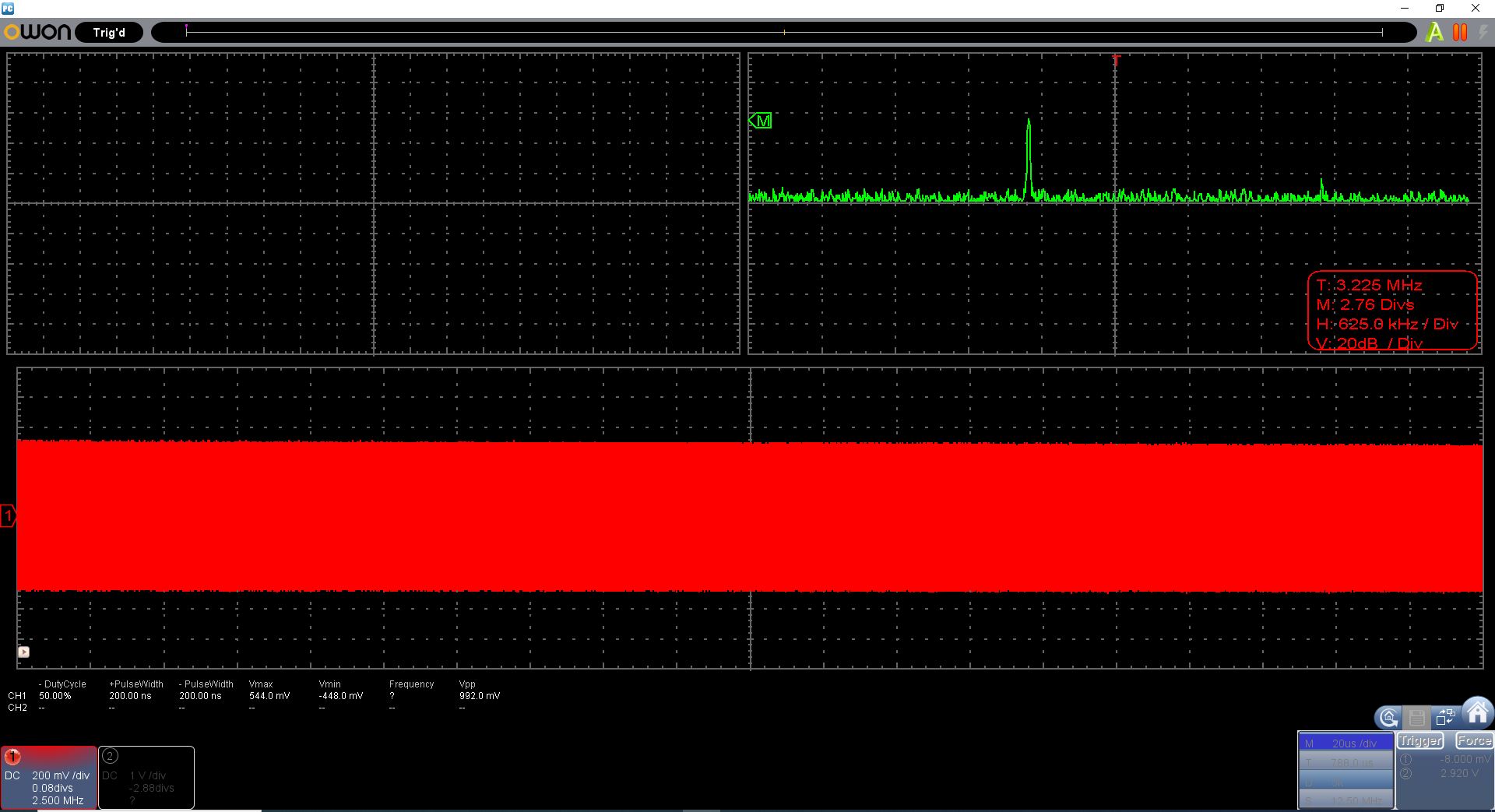Click the window switch layout icon
Screen dimensions: 1495x812
(1445, 717)
